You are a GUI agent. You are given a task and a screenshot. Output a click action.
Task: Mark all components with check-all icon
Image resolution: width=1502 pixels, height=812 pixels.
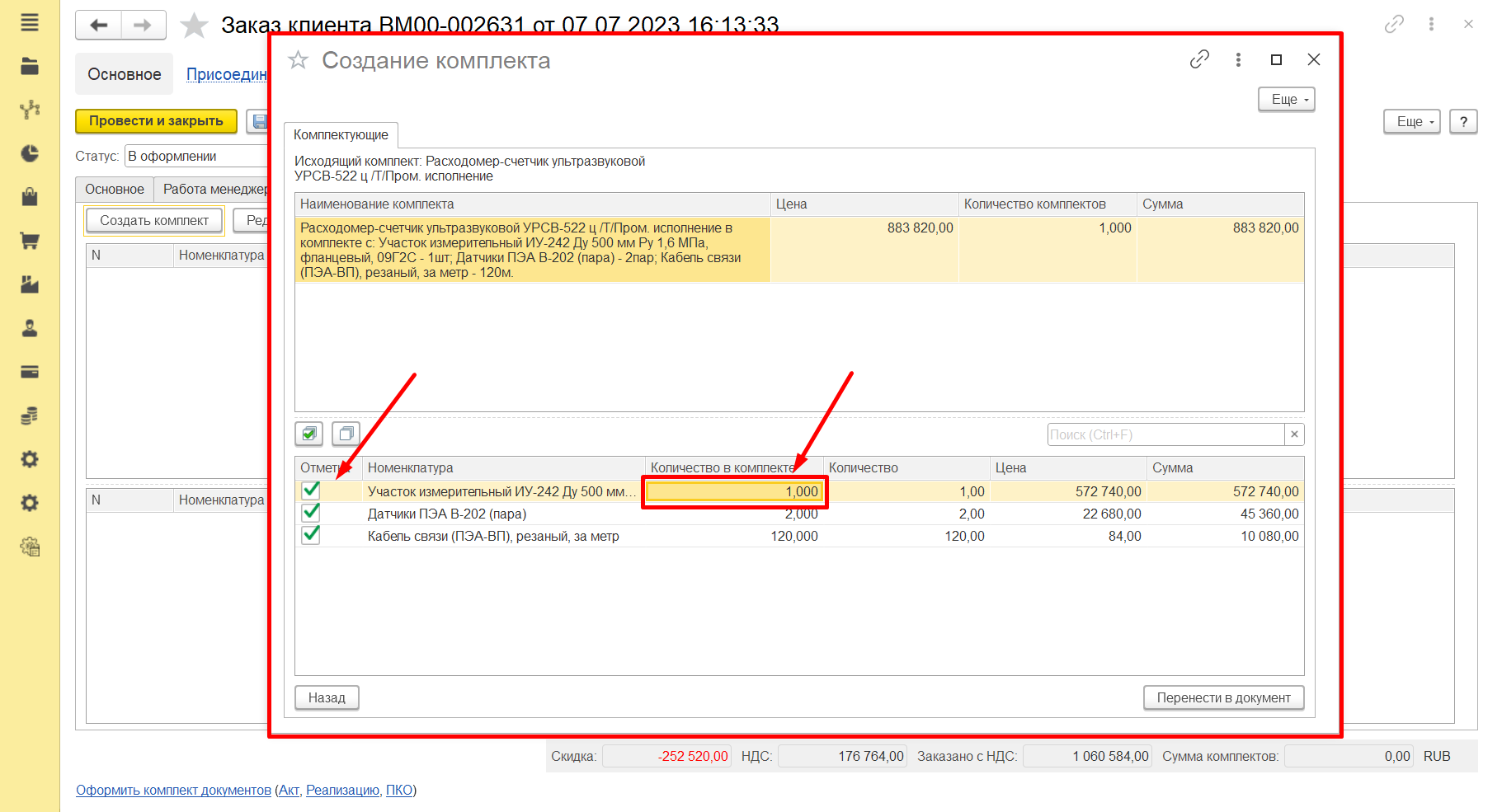pyautogui.click(x=309, y=434)
